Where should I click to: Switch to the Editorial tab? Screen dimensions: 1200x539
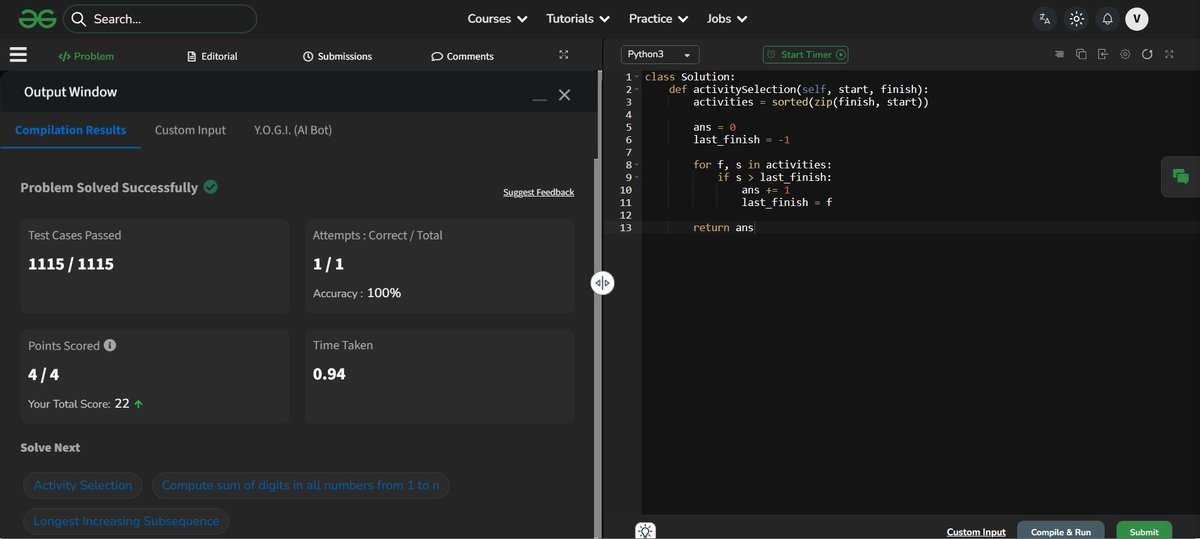coord(213,56)
